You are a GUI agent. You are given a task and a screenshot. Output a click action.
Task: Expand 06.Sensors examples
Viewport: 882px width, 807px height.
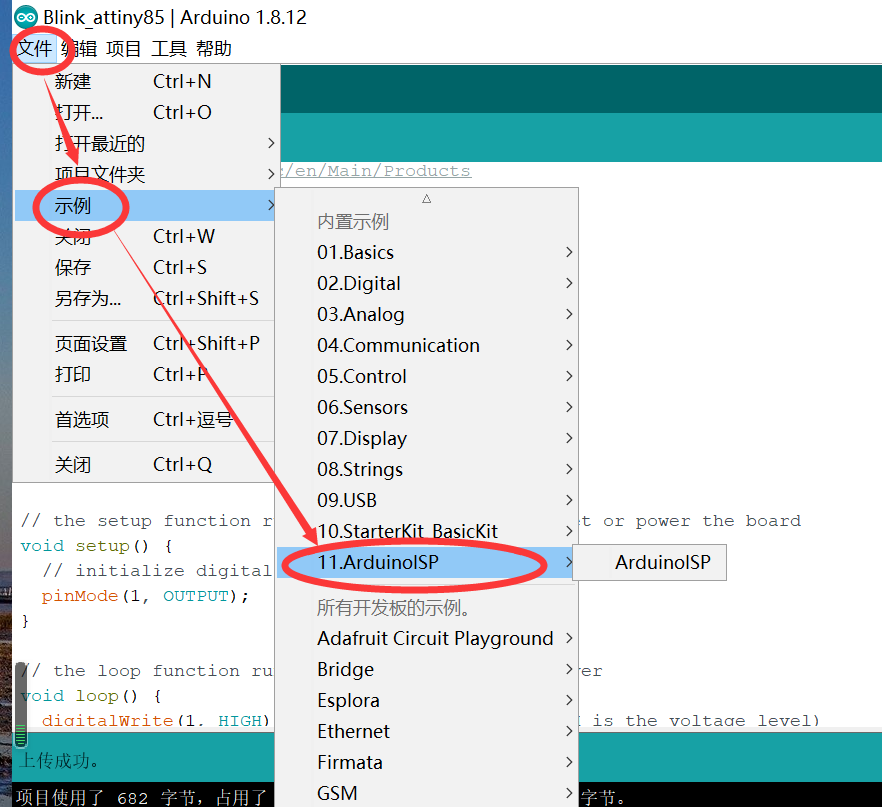click(428, 407)
